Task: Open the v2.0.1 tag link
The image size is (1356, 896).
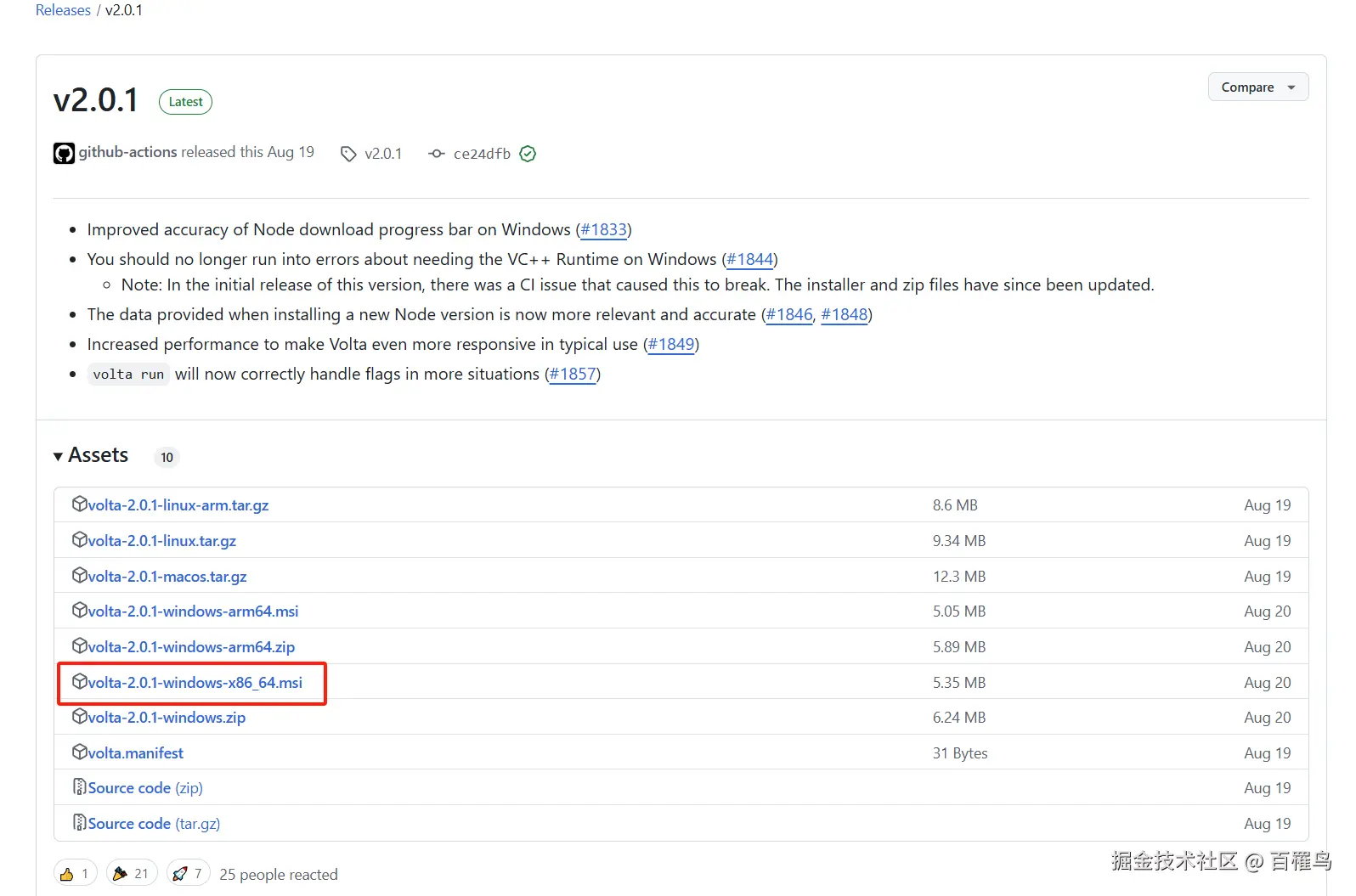Action: coord(383,154)
